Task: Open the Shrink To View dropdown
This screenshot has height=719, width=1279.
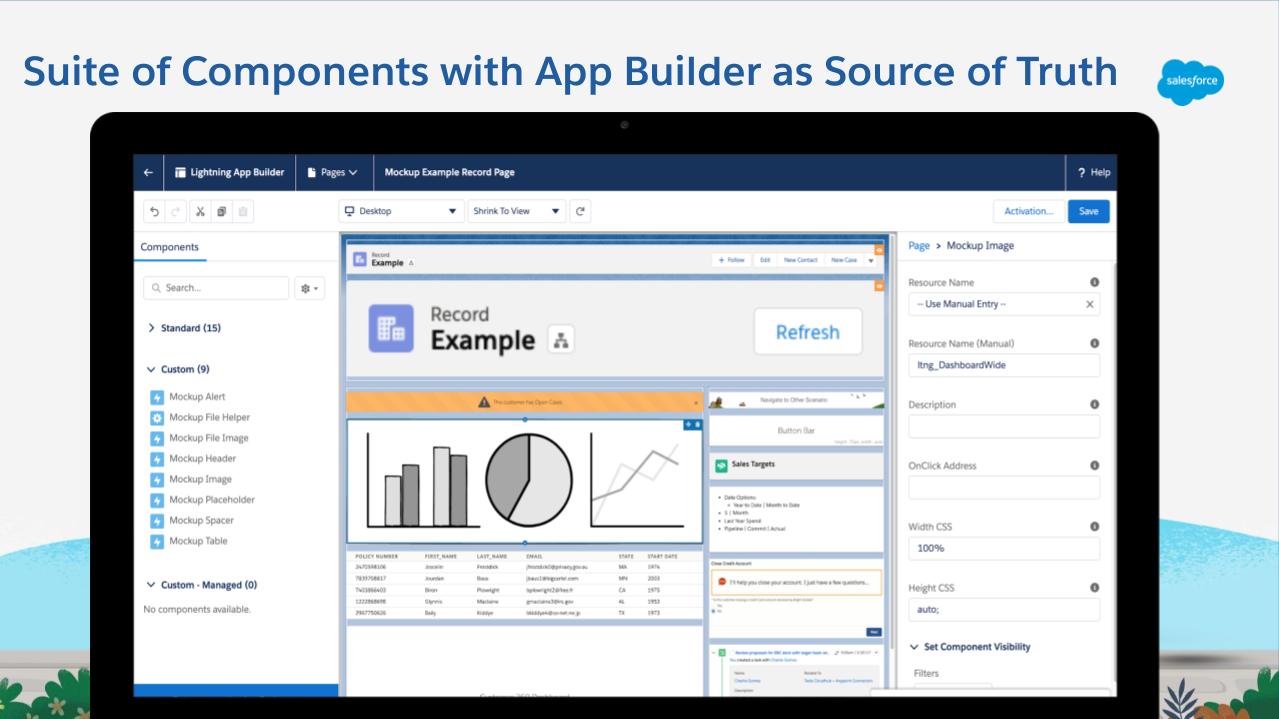Action: click(x=516, y=212)
